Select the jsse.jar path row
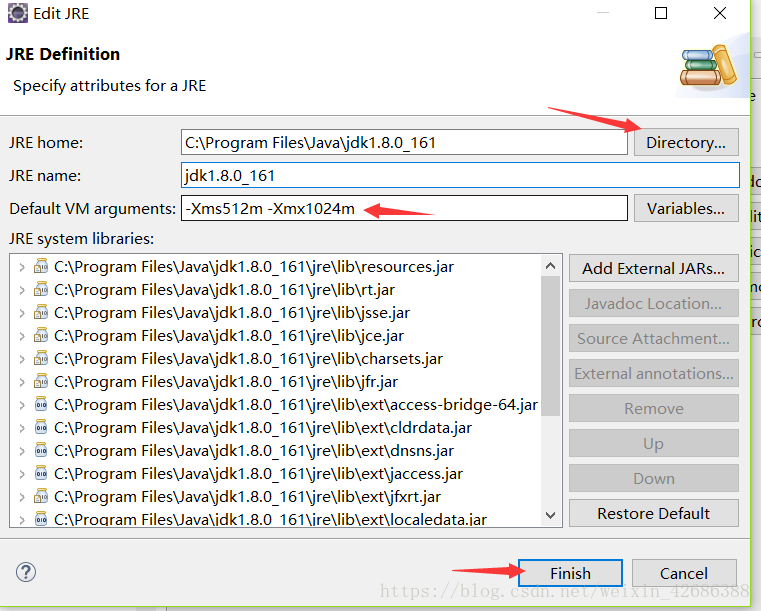The height and width of the screenshot is (611, 761). point(232,313)
